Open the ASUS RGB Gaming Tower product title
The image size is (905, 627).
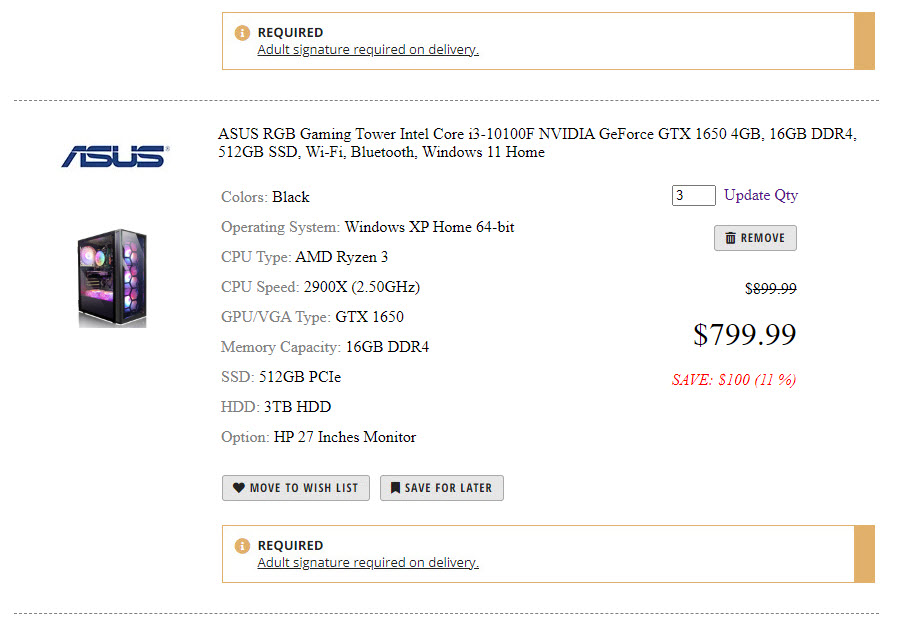pos(537,143)
